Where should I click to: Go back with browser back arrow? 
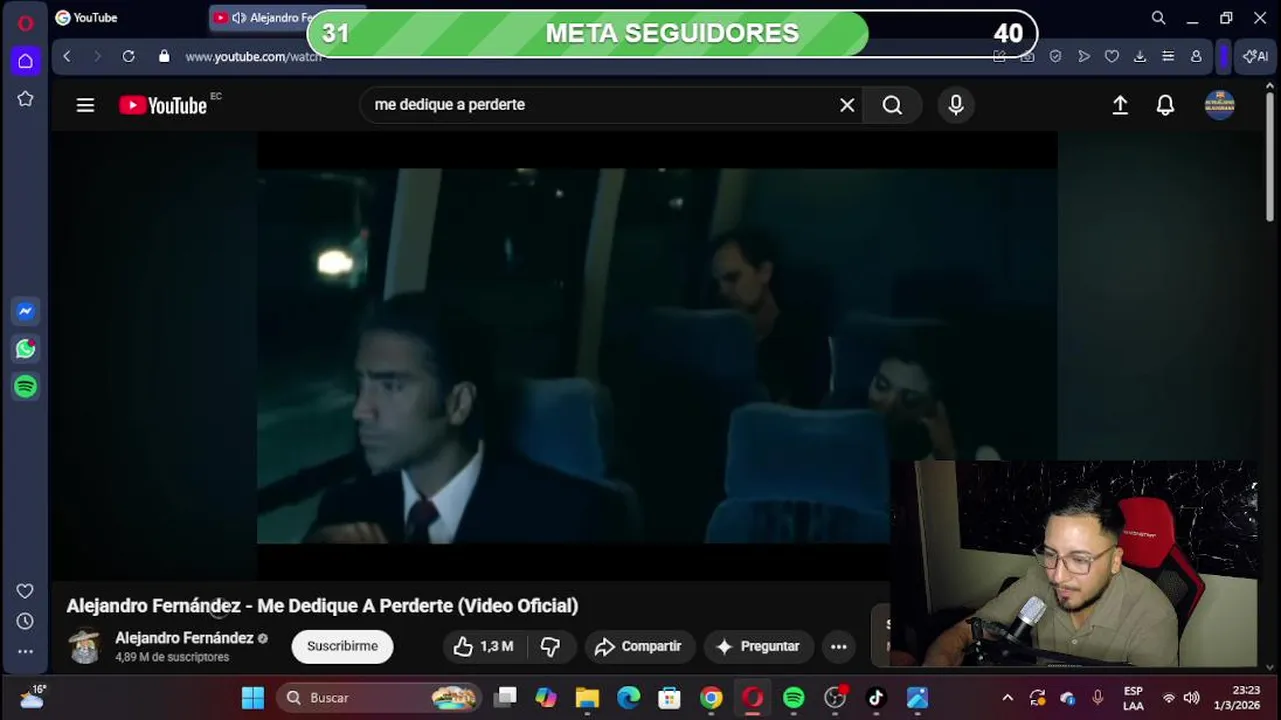click(67, 57)
